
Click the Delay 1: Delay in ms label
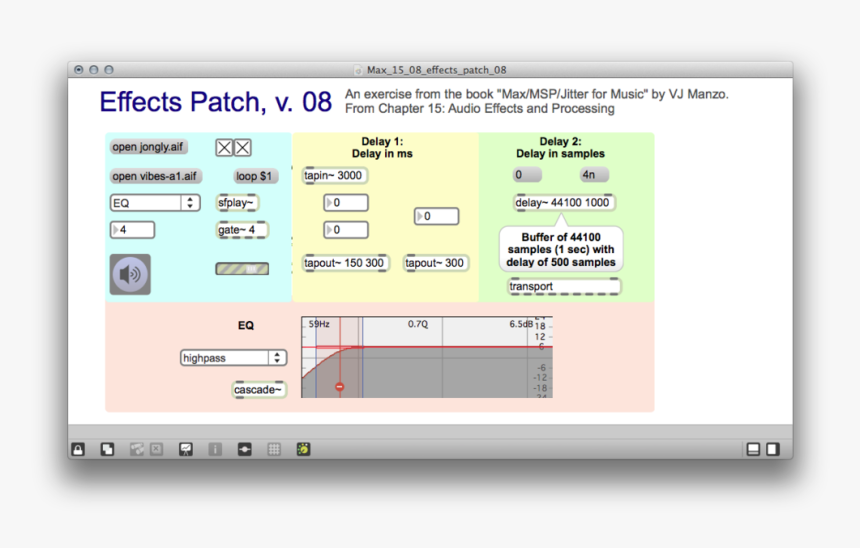[x=382, y=148]
